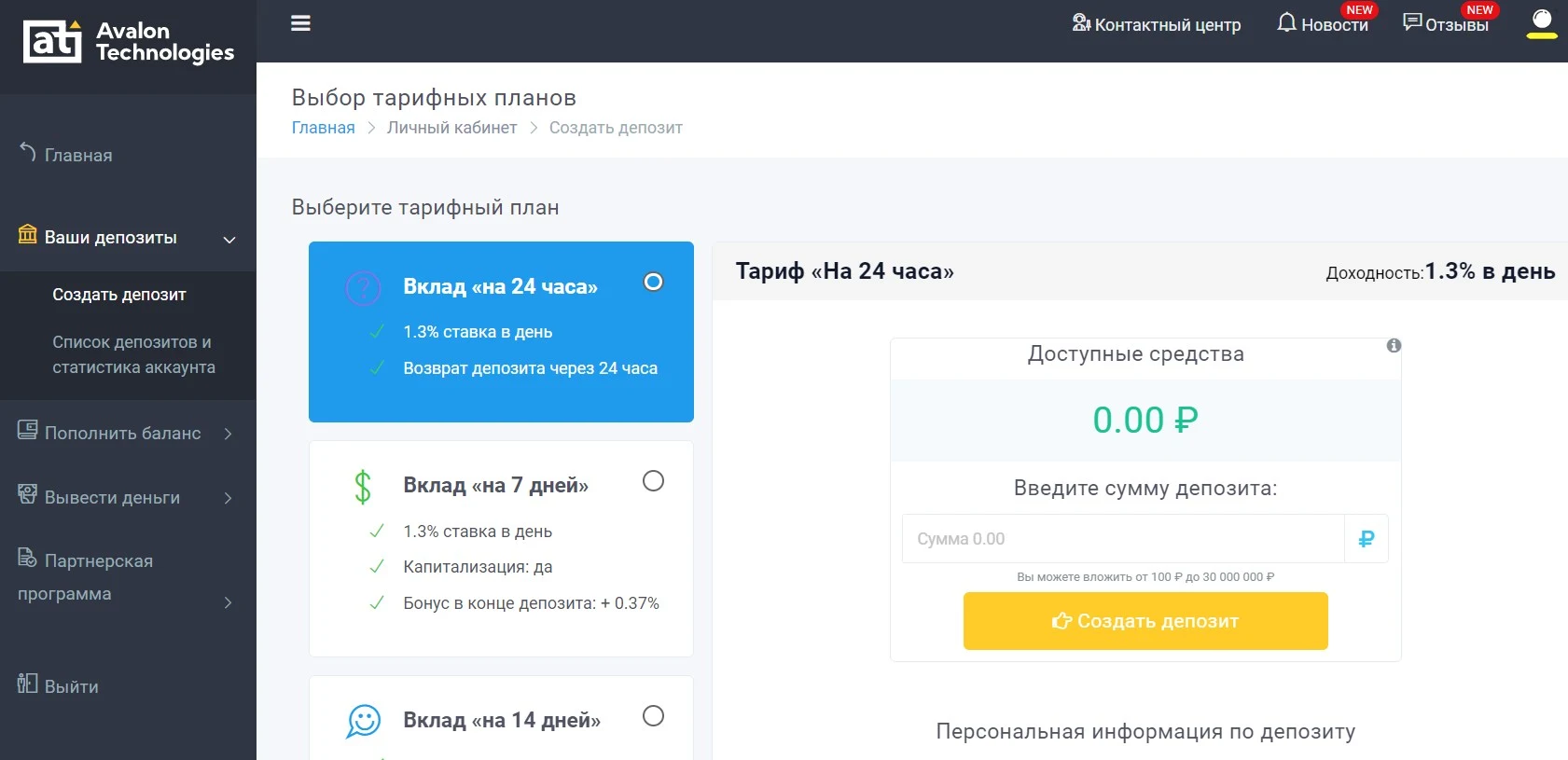Click the wallet icon beside Пополнить баланс
The width and height of the screenshot is (1568, 760).
pos(28,430)
